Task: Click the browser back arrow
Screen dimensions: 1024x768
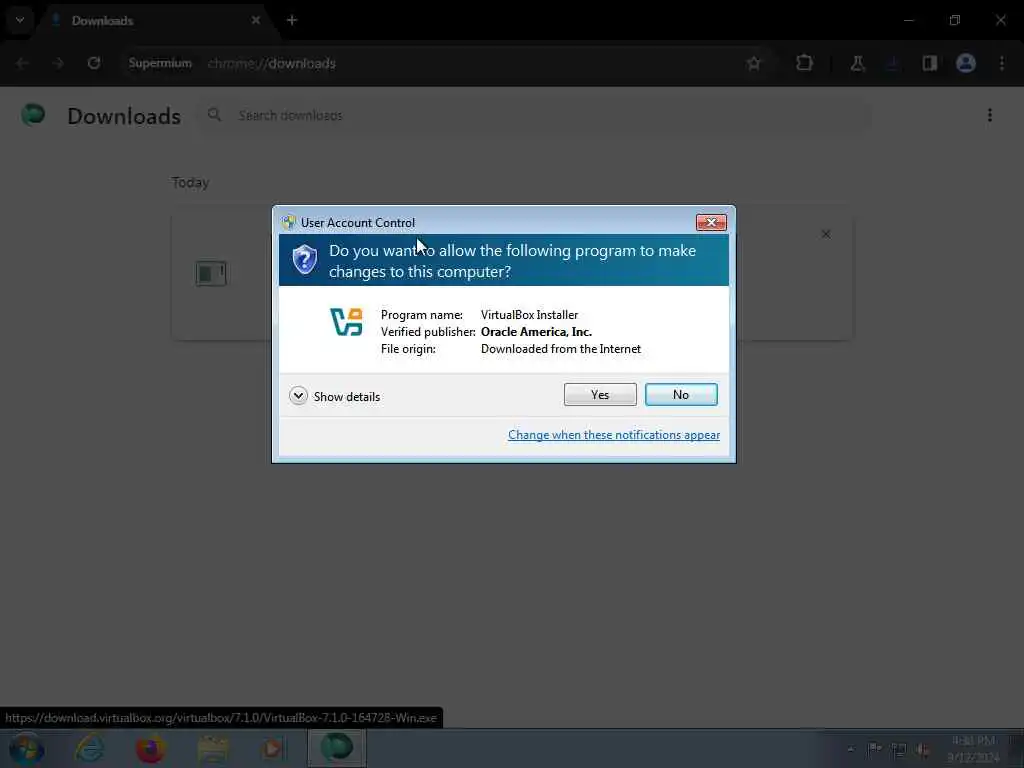Action: coord(22,63)
